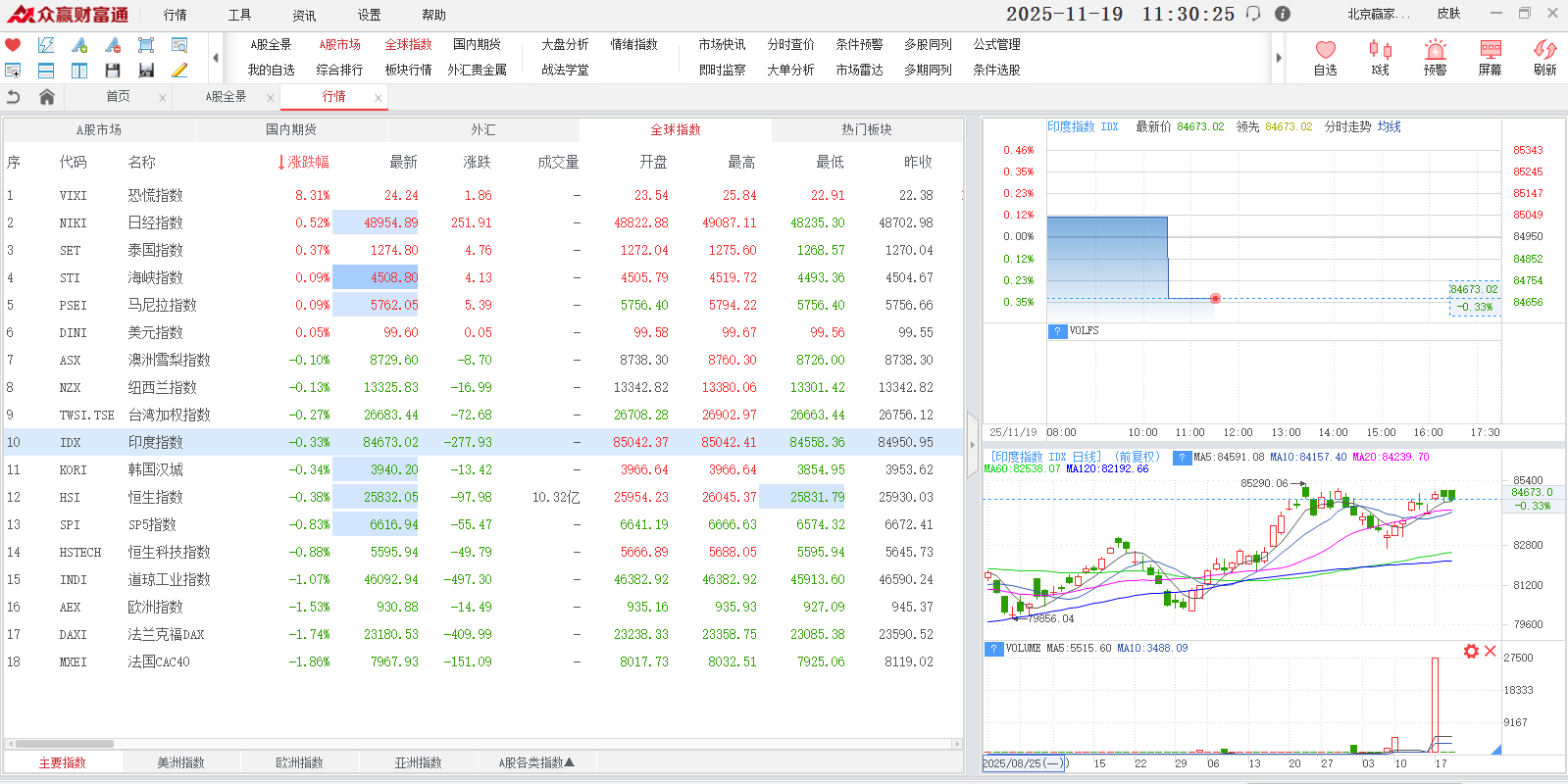Click the floppy disk save icon
The width and height of the screenshot is (1568, 784).
coord(113,71)
